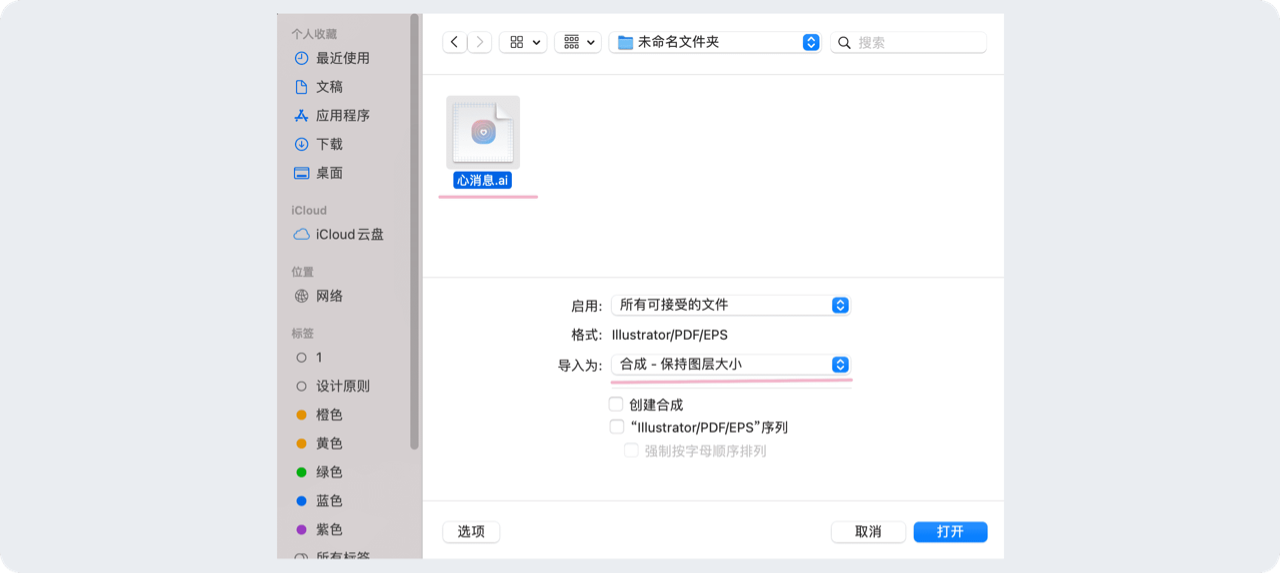
Task: Click the 心消息.ai file name label
Action: click(x=483, y=180)
